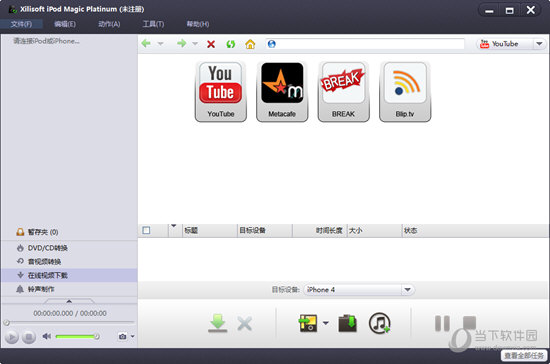Viewport: 550px width, 364px height.
Task: Click the green download arrow button
Action: click(218, 323)
